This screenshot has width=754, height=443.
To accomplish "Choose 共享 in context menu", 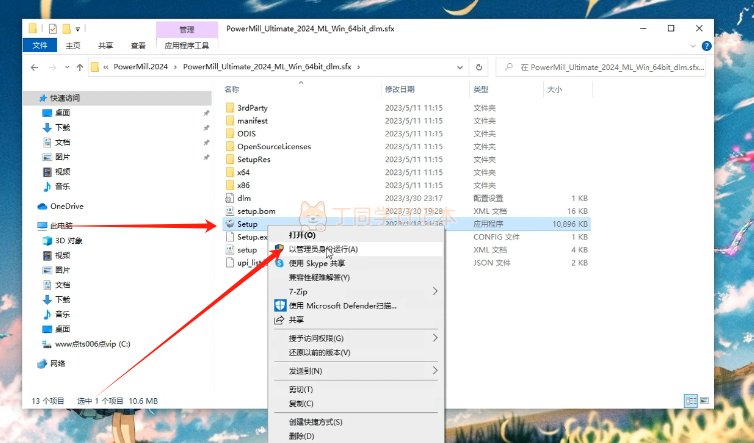I will (x=296, y=320).
